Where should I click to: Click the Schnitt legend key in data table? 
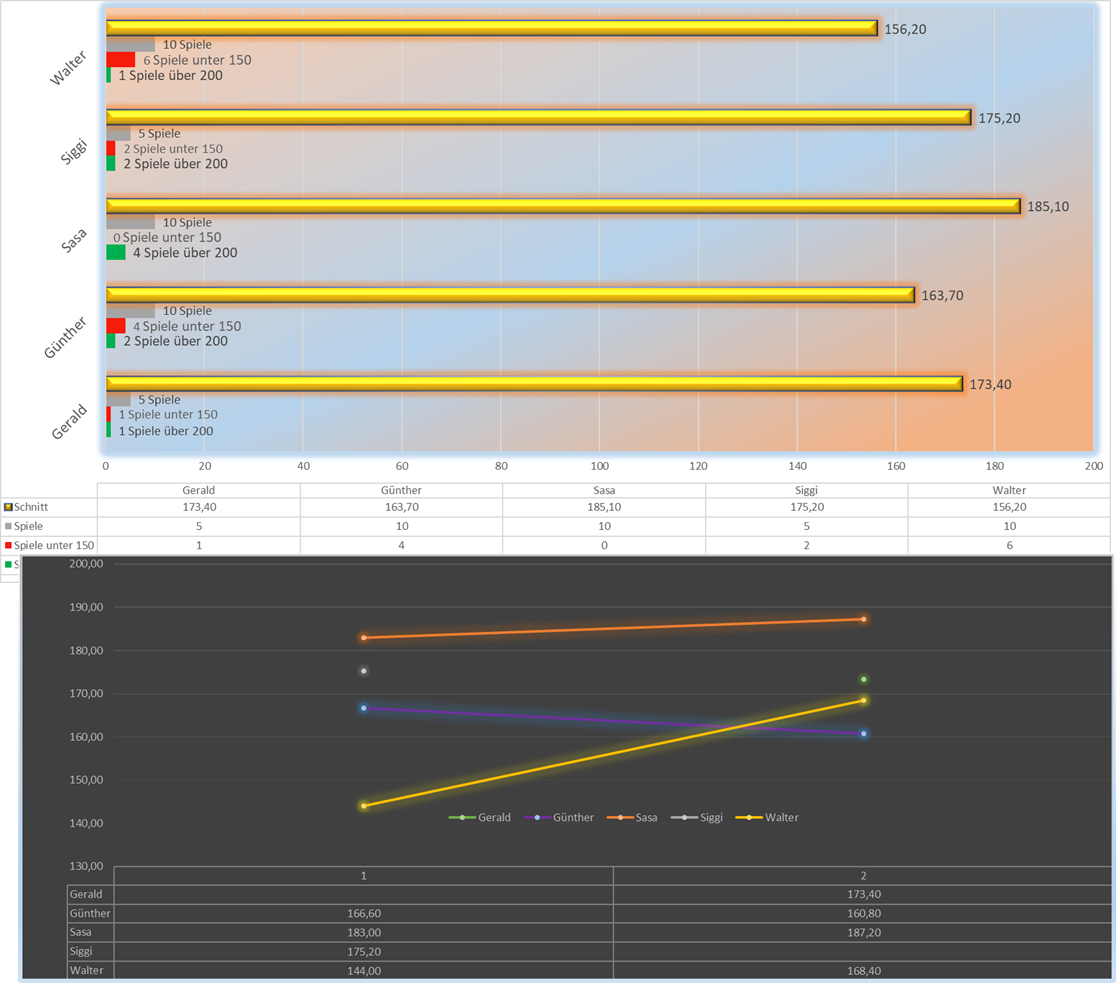[9, 507]
